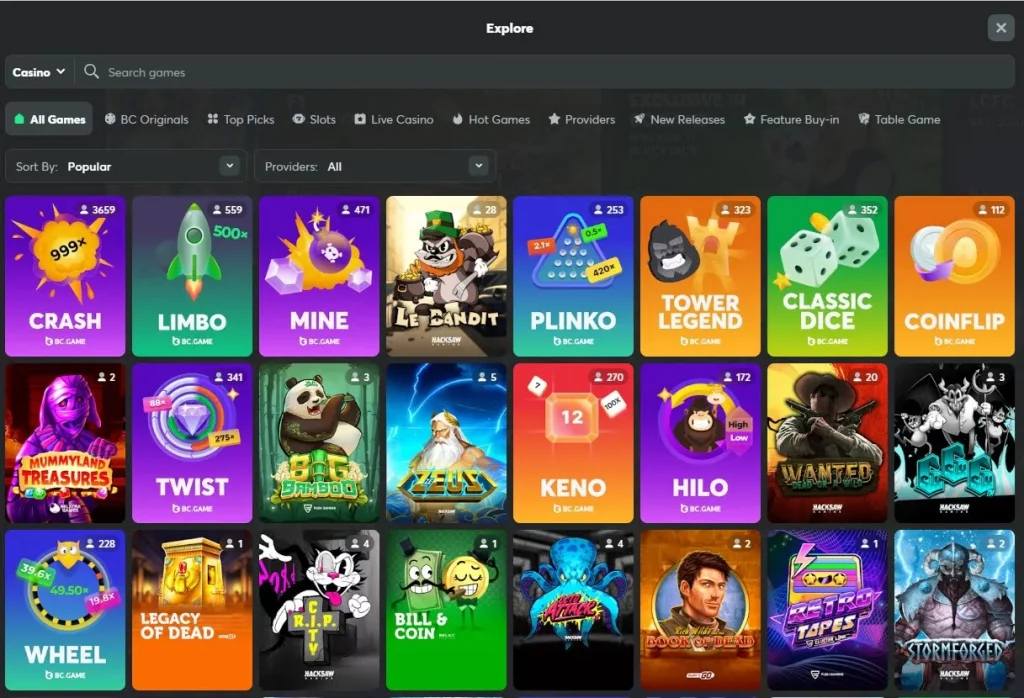Open Tower Legend game
1024x698 pixels.
[700, 276]
